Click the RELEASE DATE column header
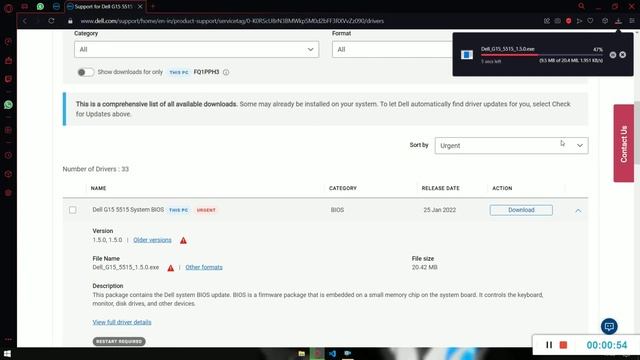 pos(440,188)
